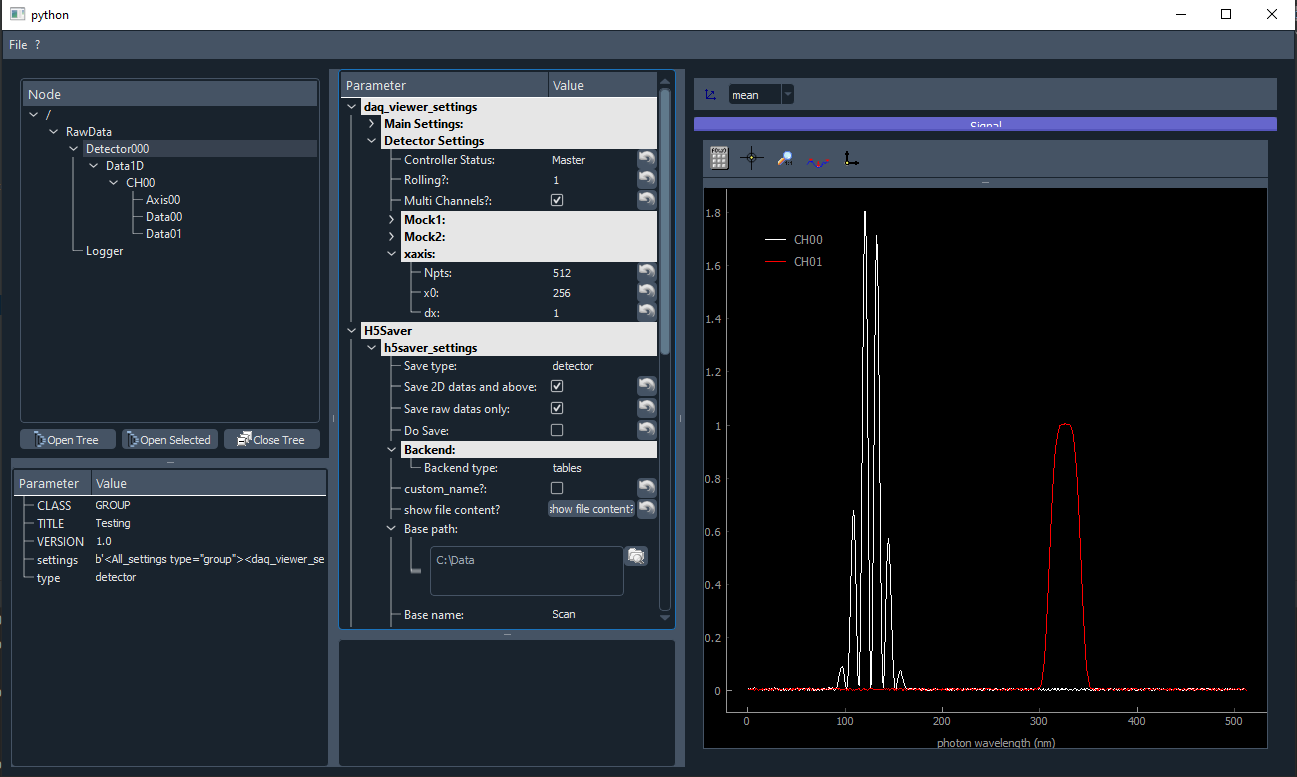This screenshot has height=777, width=1297.
Task: Expand the Main Settings group
Action: [x=371, y=124]
